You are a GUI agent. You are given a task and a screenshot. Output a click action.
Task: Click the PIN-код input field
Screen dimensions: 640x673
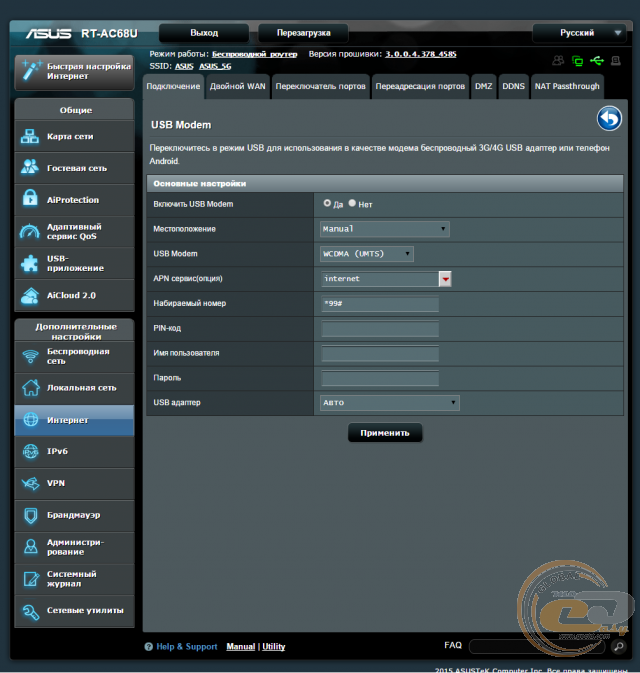380,329
